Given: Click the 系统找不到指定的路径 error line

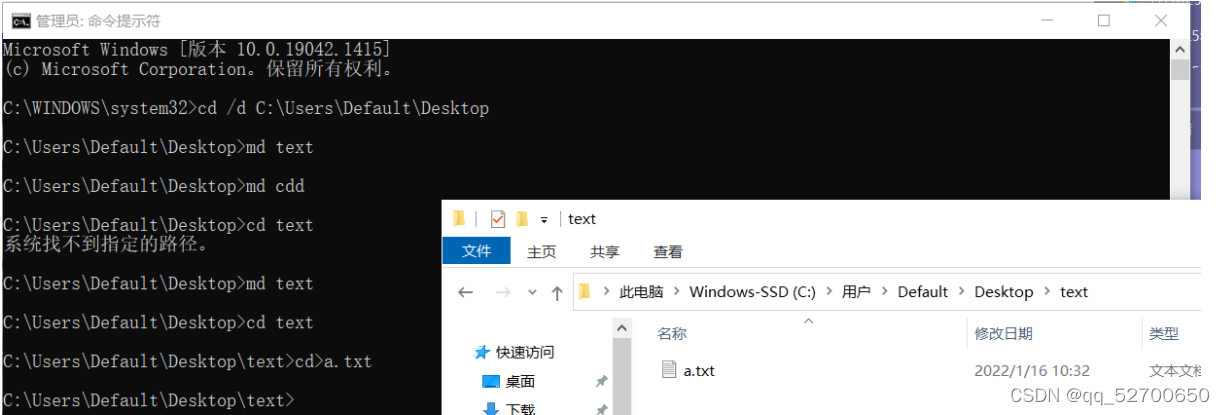Looking at the screenshot, I should (106, 244).
